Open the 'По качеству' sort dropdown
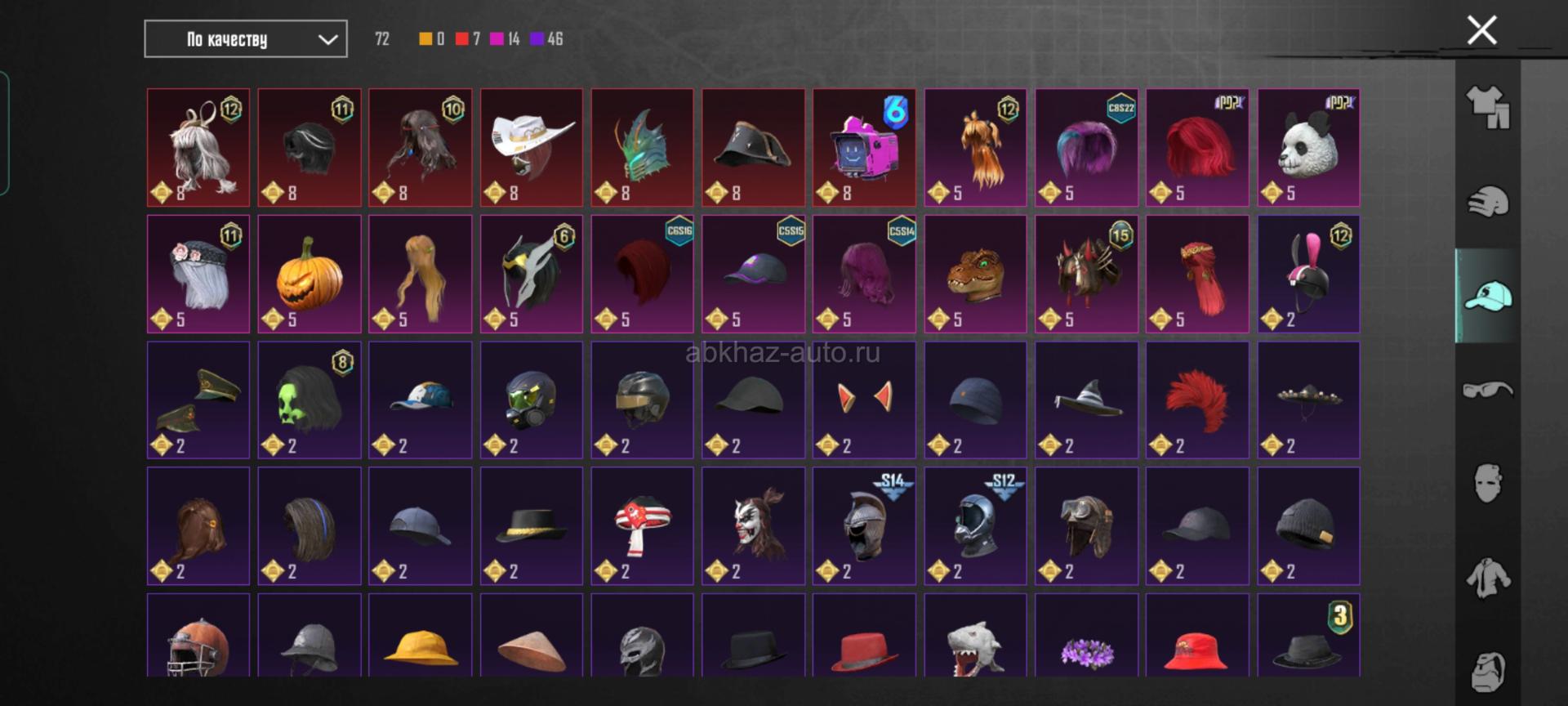 coord(246,39)
